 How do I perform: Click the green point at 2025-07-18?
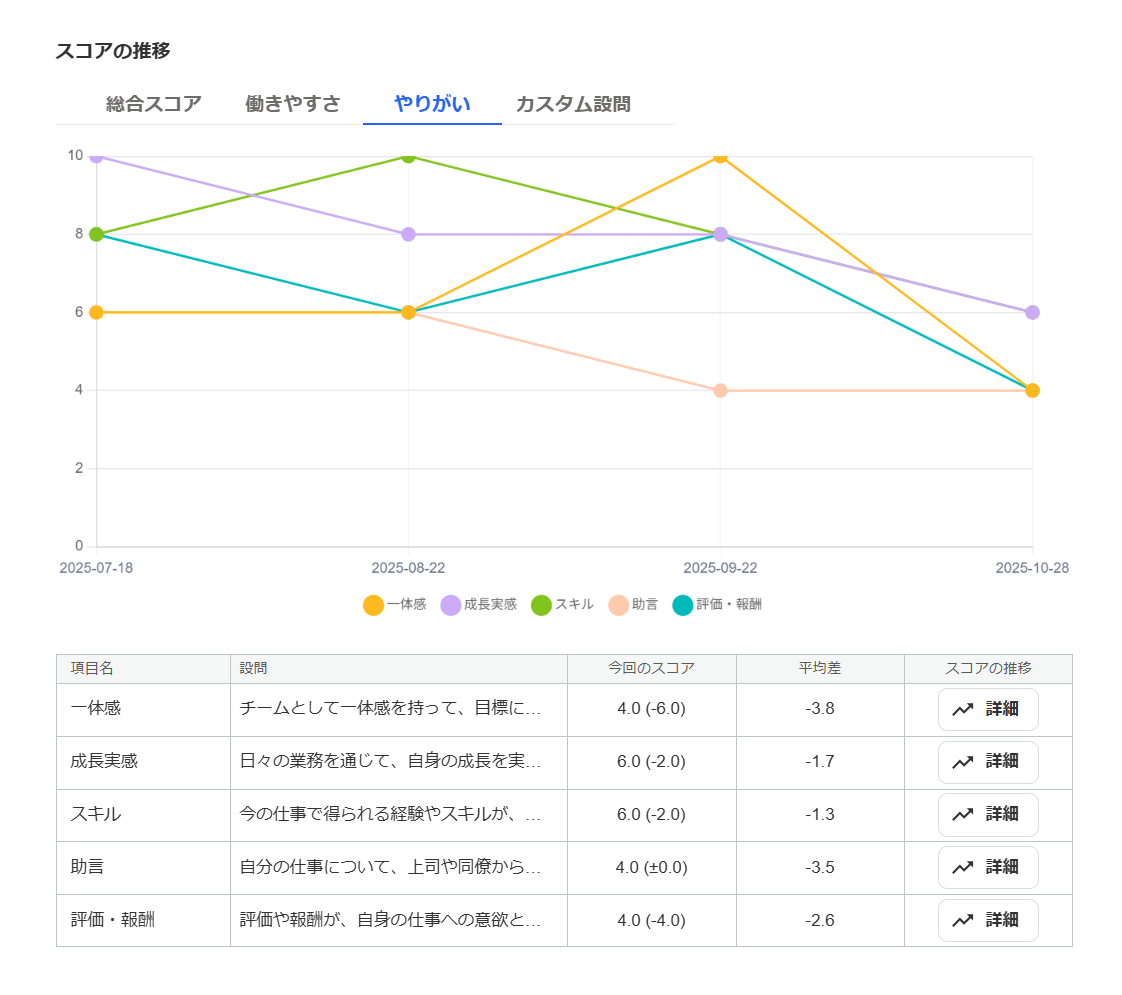pyautogui.click(x=97, y=235)
